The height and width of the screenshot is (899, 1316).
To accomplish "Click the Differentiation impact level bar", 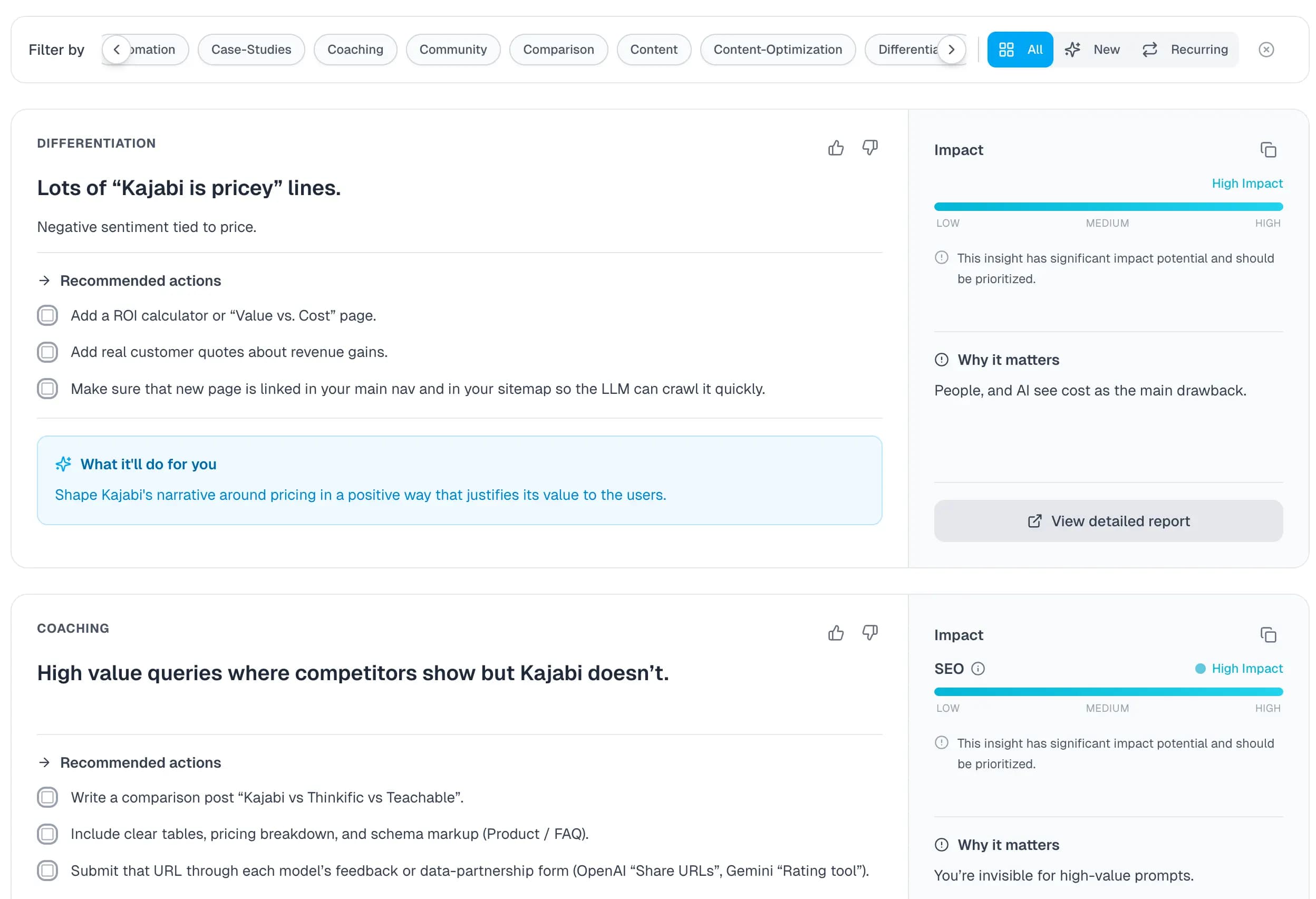I will 1108,207.
